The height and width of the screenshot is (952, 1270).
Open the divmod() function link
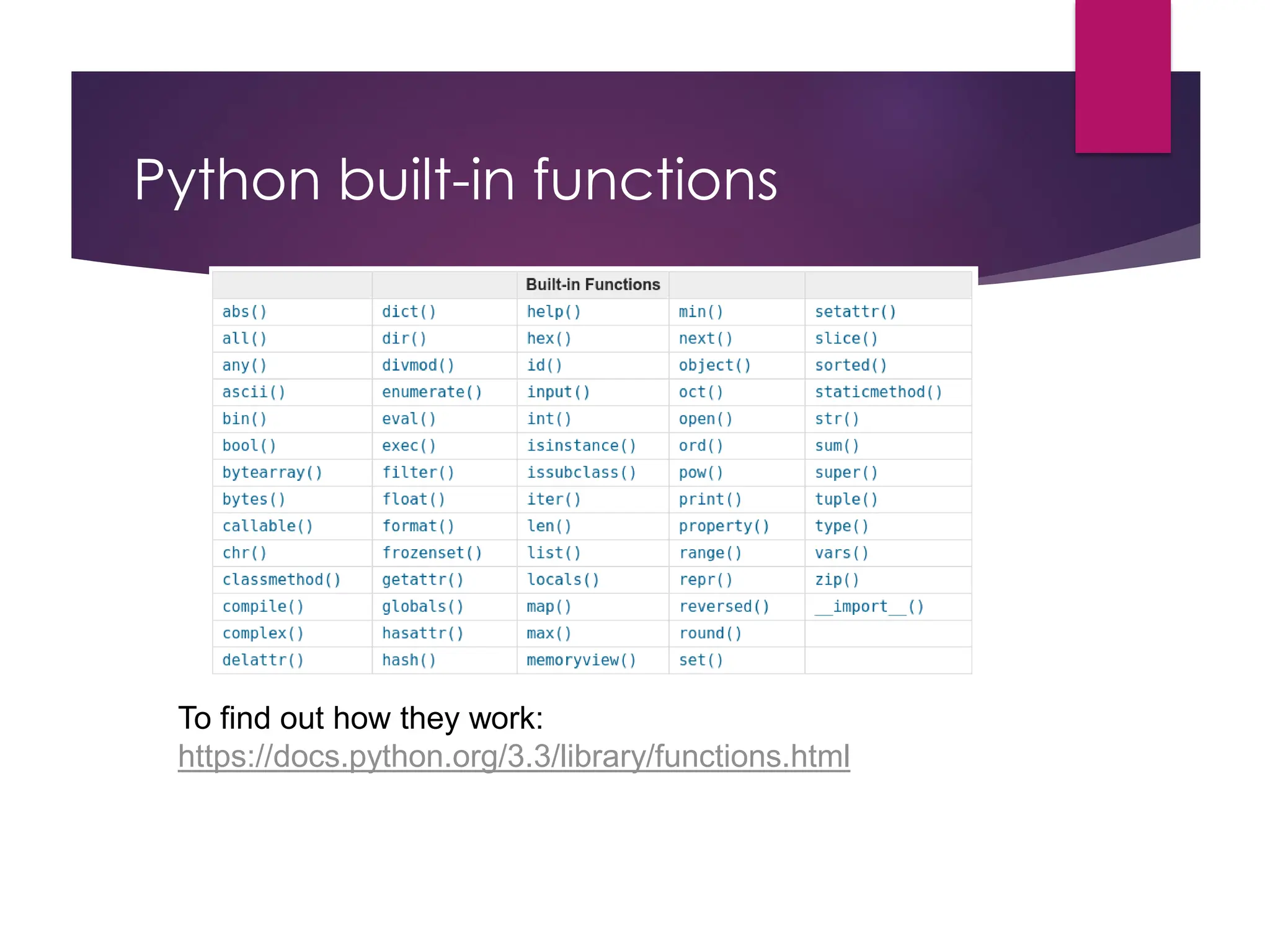(418, 366)
